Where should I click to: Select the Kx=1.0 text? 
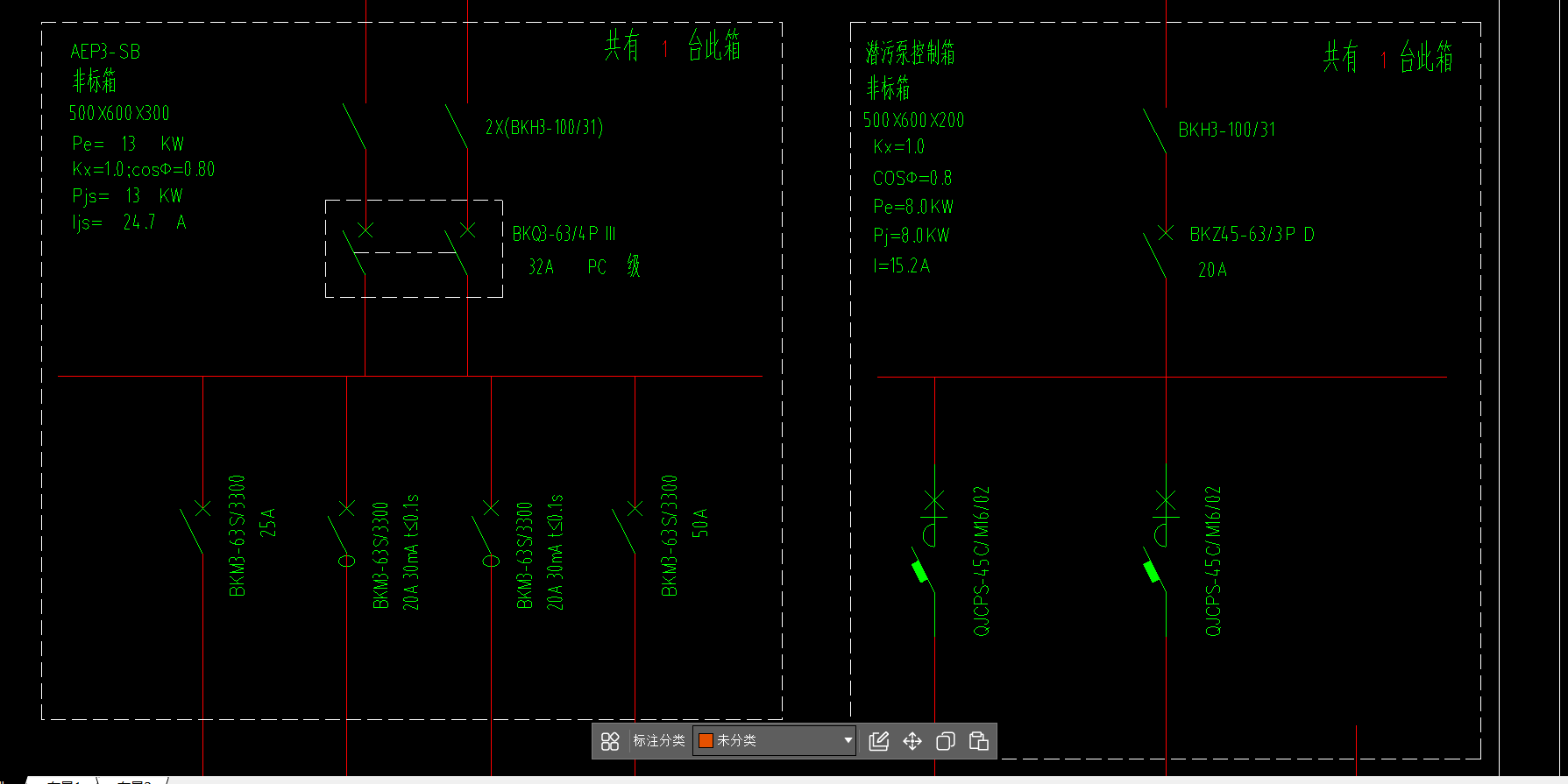coord(898,147)
